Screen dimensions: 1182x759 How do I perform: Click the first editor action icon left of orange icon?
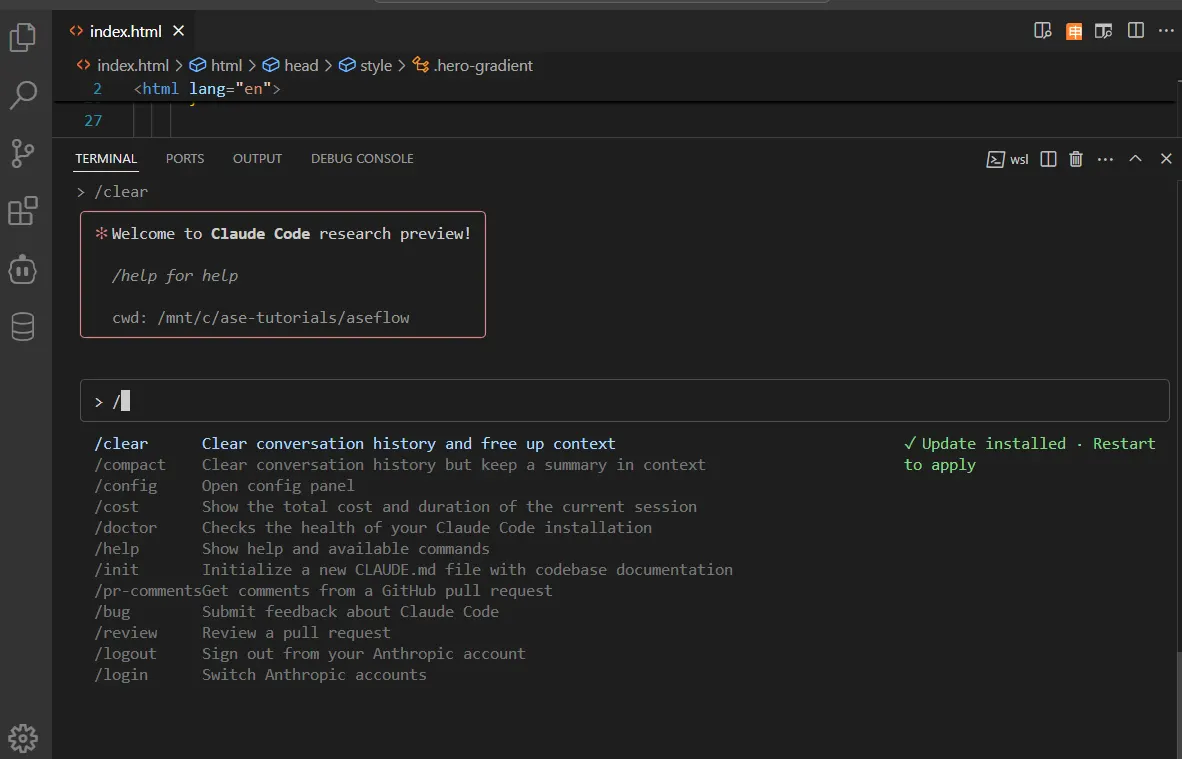(1043, 31)
